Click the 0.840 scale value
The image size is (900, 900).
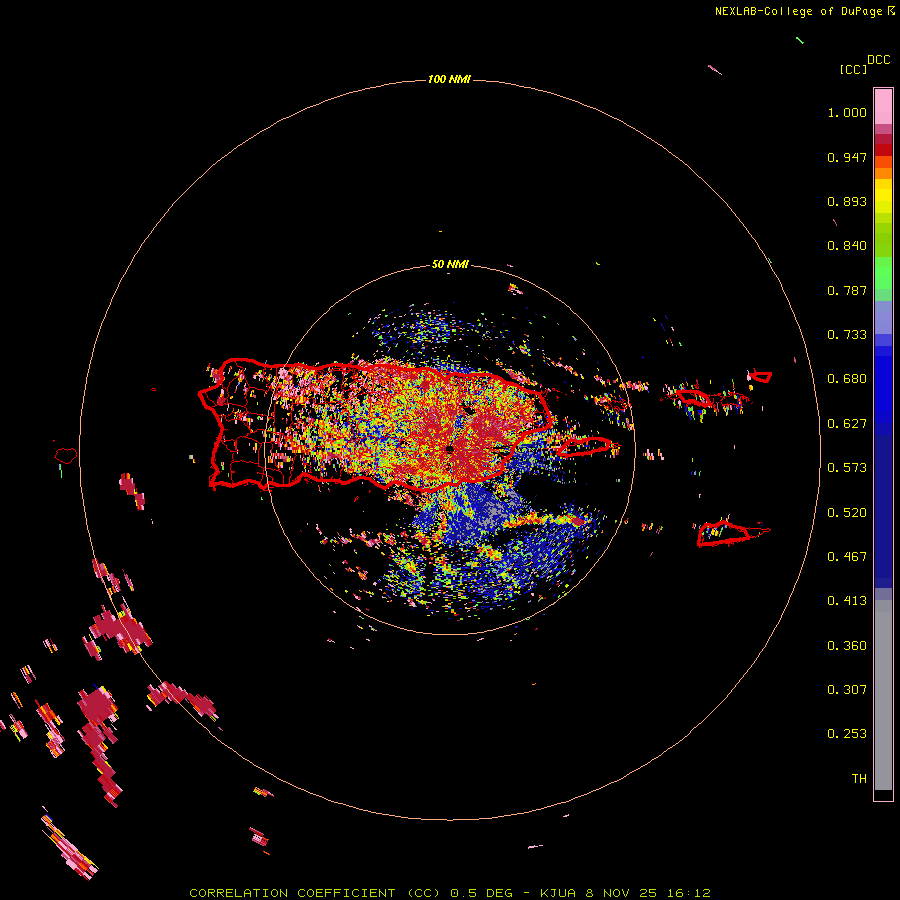click(x=847, y=246)
